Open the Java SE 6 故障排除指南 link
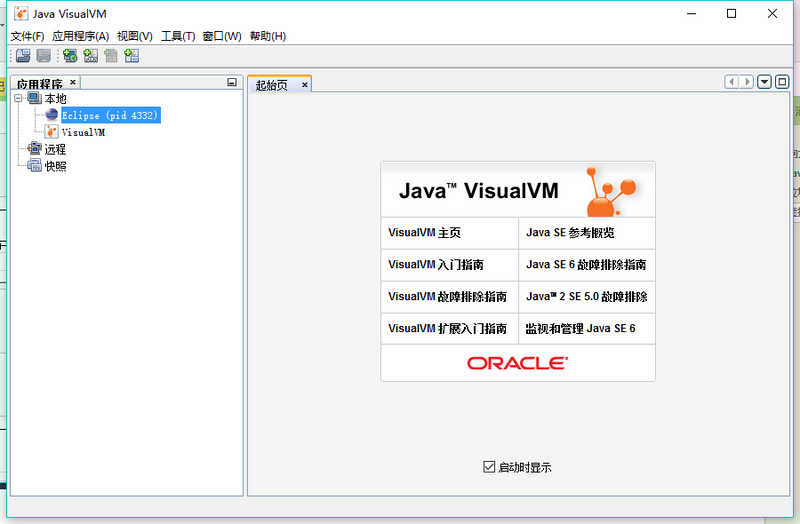 586,264
